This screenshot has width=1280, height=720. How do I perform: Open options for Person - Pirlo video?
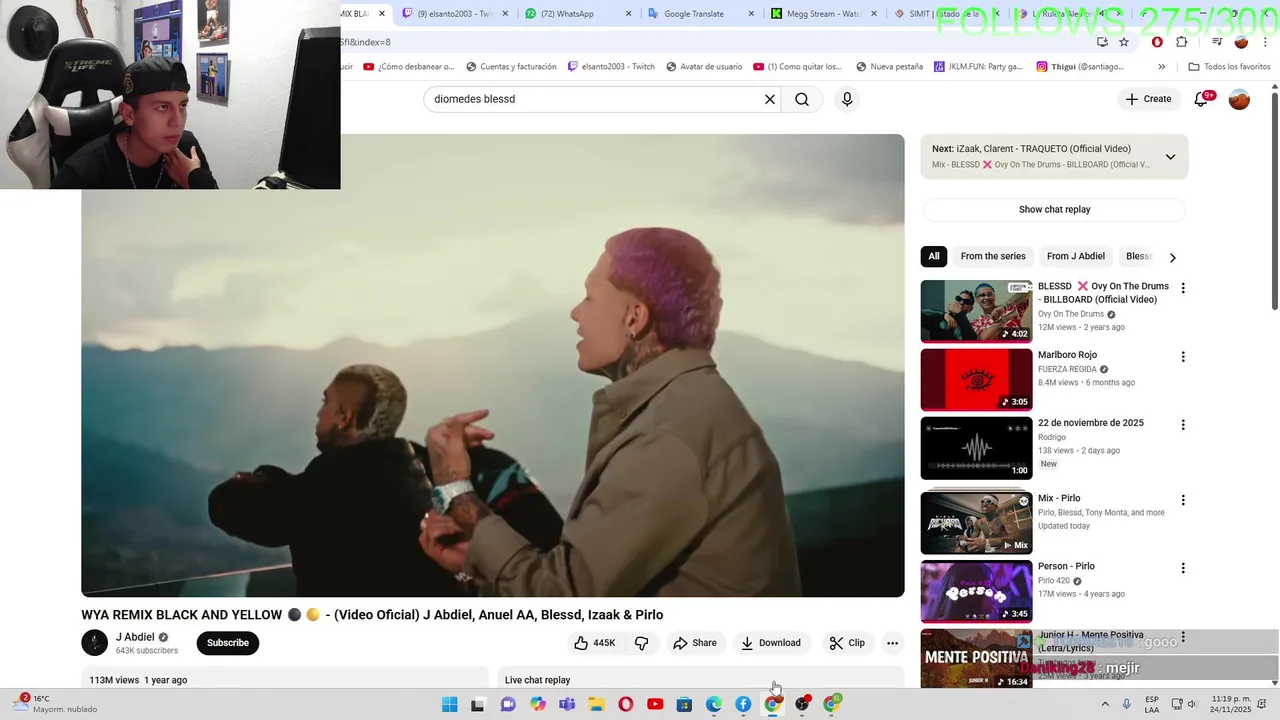pos(1183,568)
